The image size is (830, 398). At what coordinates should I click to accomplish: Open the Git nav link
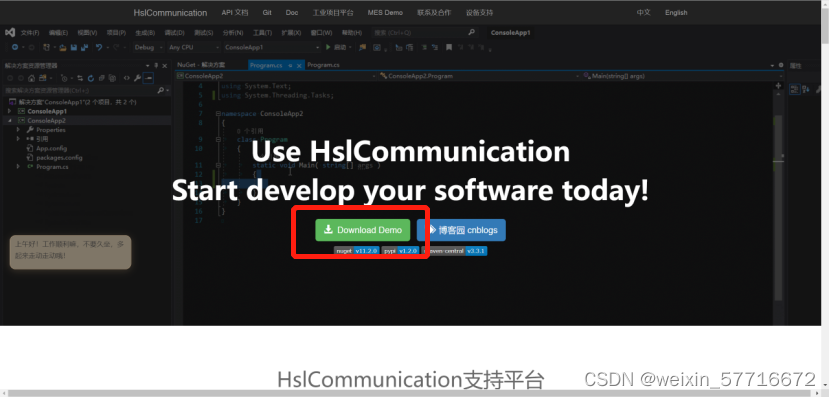point(267,13)
